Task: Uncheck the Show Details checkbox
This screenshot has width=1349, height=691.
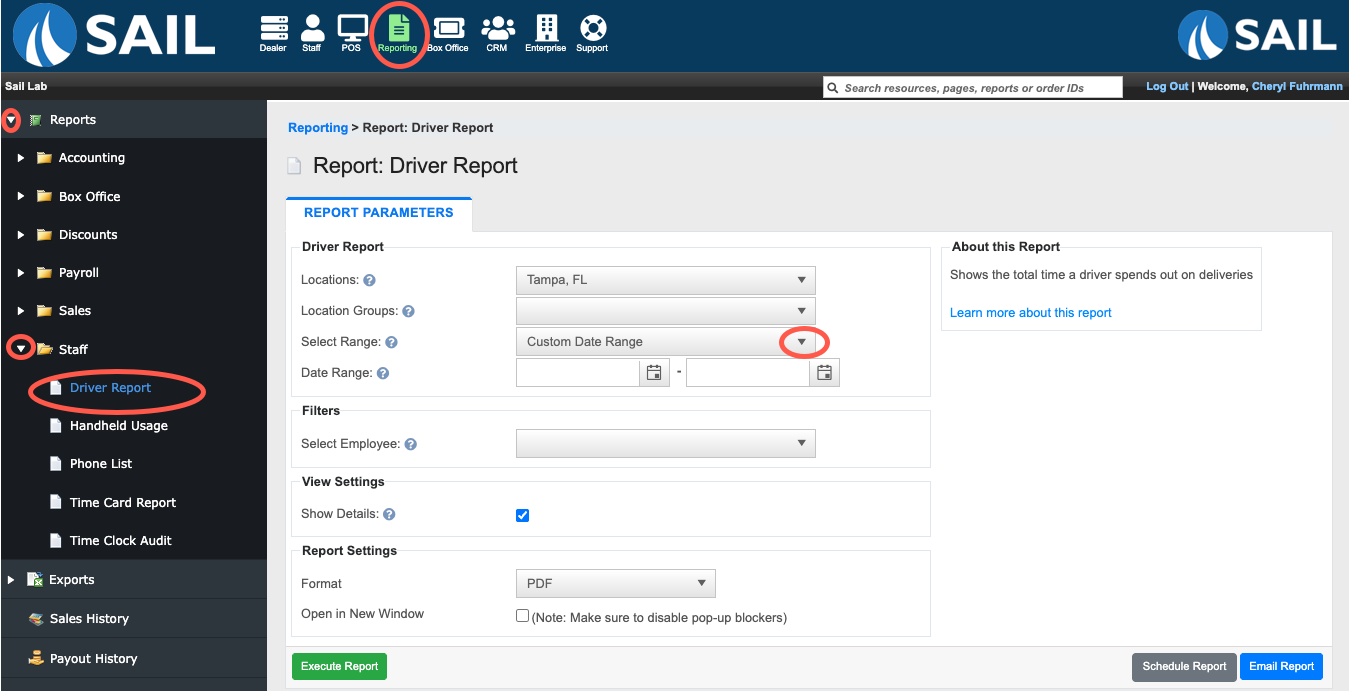Action: 522,515
